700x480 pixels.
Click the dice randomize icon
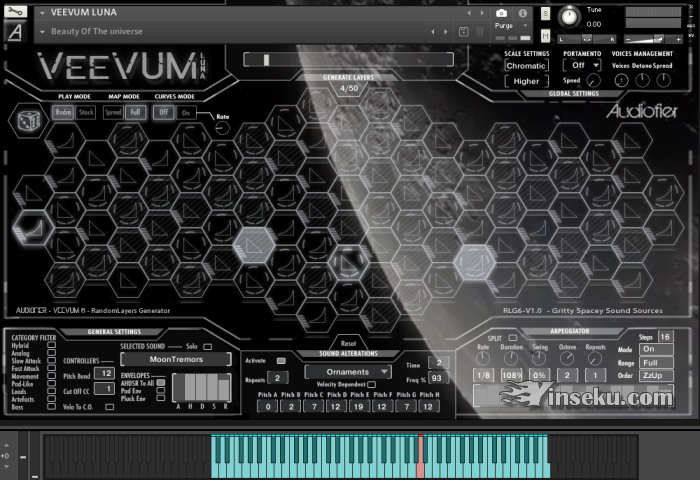click(x=24, y=121)
